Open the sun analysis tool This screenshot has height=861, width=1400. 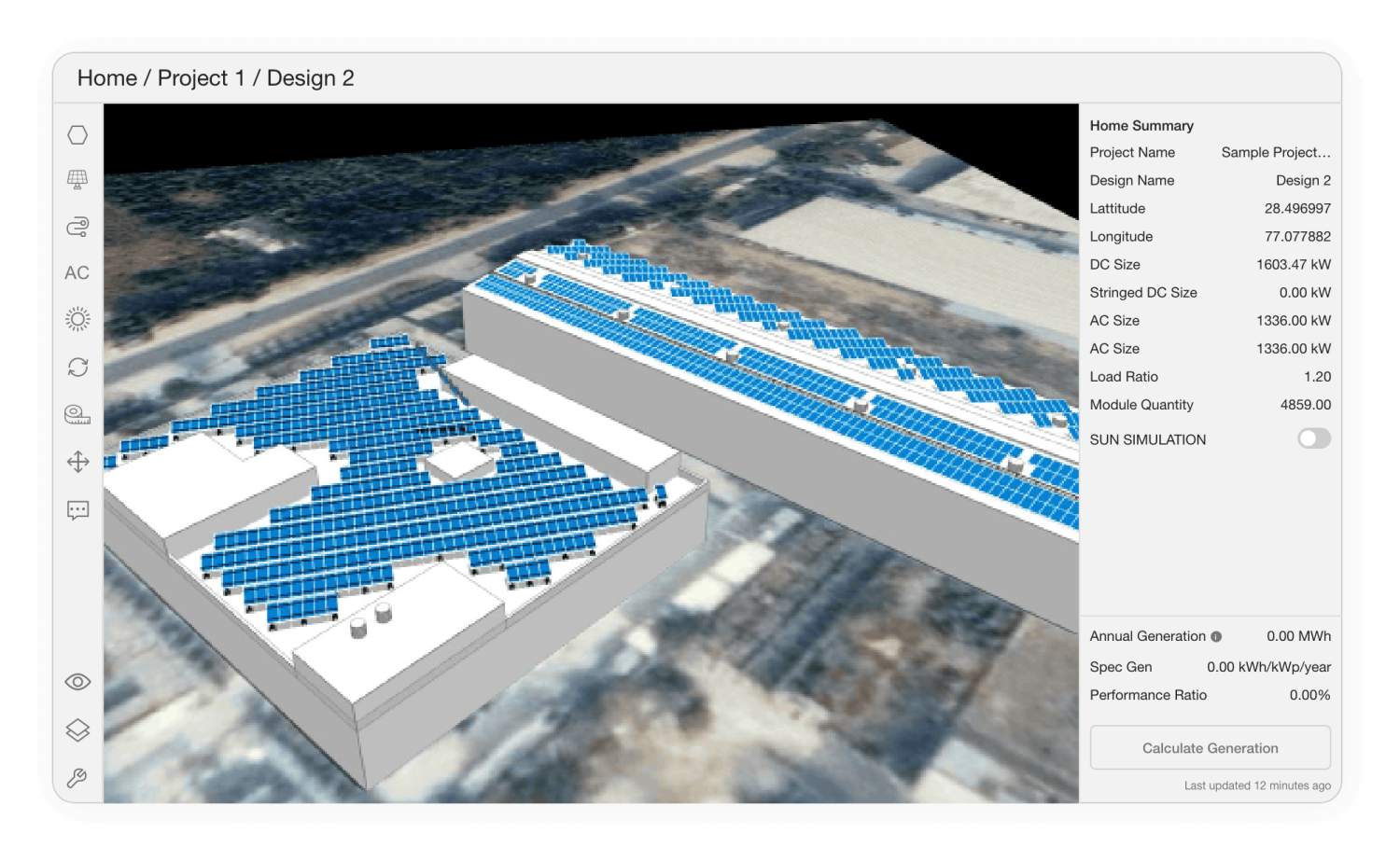(77, 320)
